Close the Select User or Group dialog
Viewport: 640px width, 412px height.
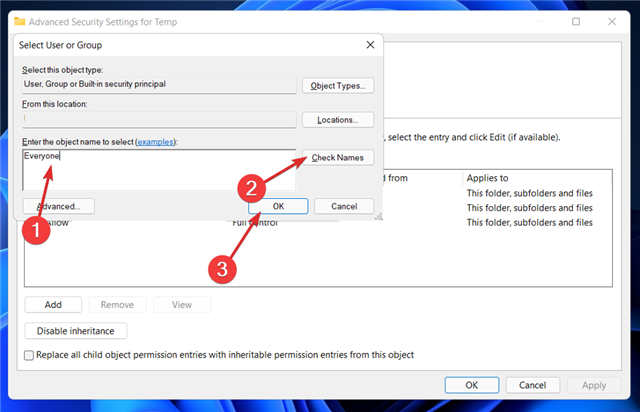point(370,45)
